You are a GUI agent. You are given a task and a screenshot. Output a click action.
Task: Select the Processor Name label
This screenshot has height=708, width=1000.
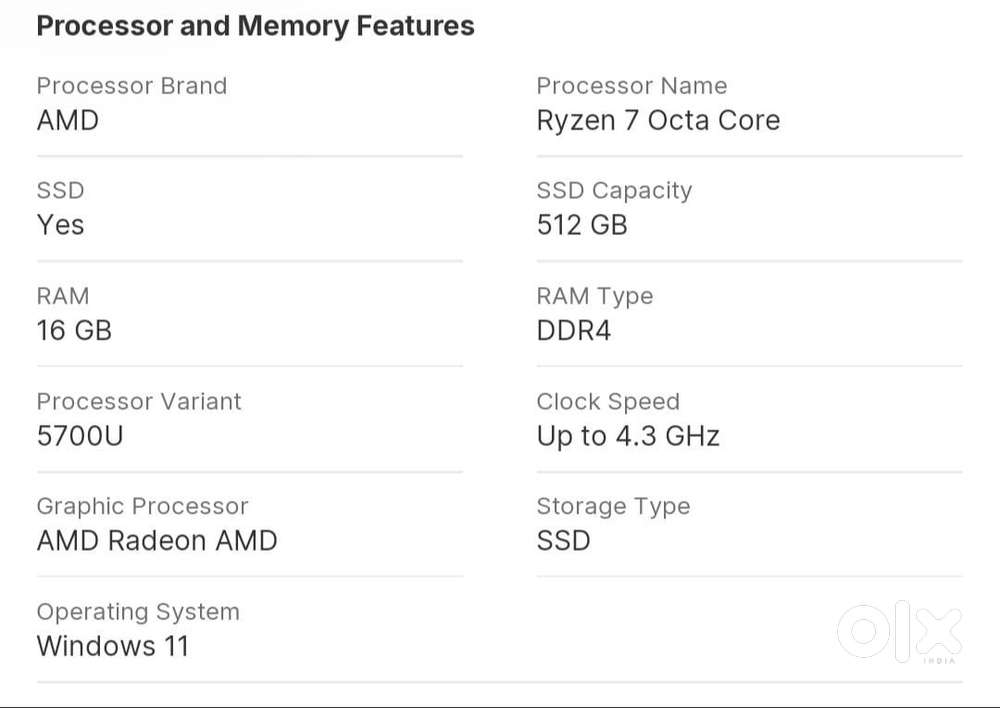pyautogui.click(x=631, y=86)
